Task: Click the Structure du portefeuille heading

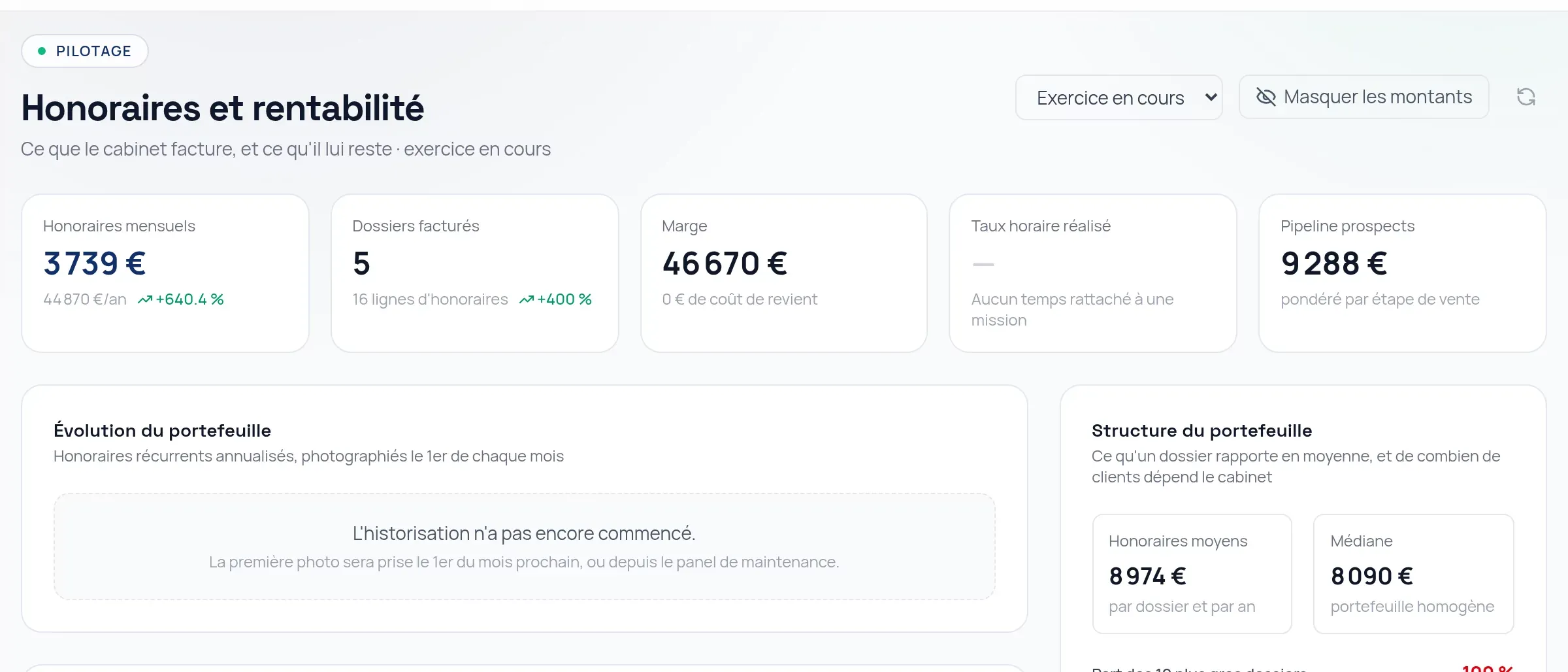Action: (1201, 431)
